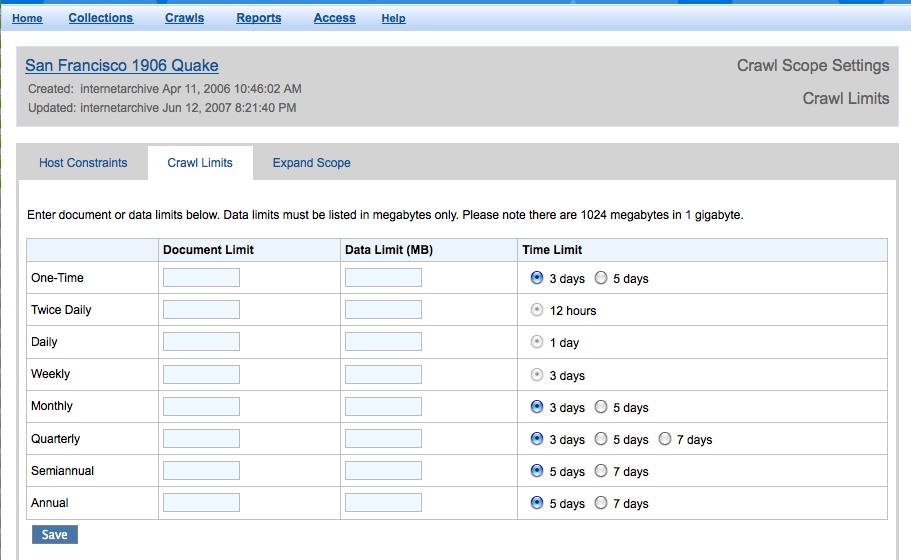The height and width of the screenshot is (560, 911).
Task: Click the One-Time Document Limit field
Action: point(201,278)
